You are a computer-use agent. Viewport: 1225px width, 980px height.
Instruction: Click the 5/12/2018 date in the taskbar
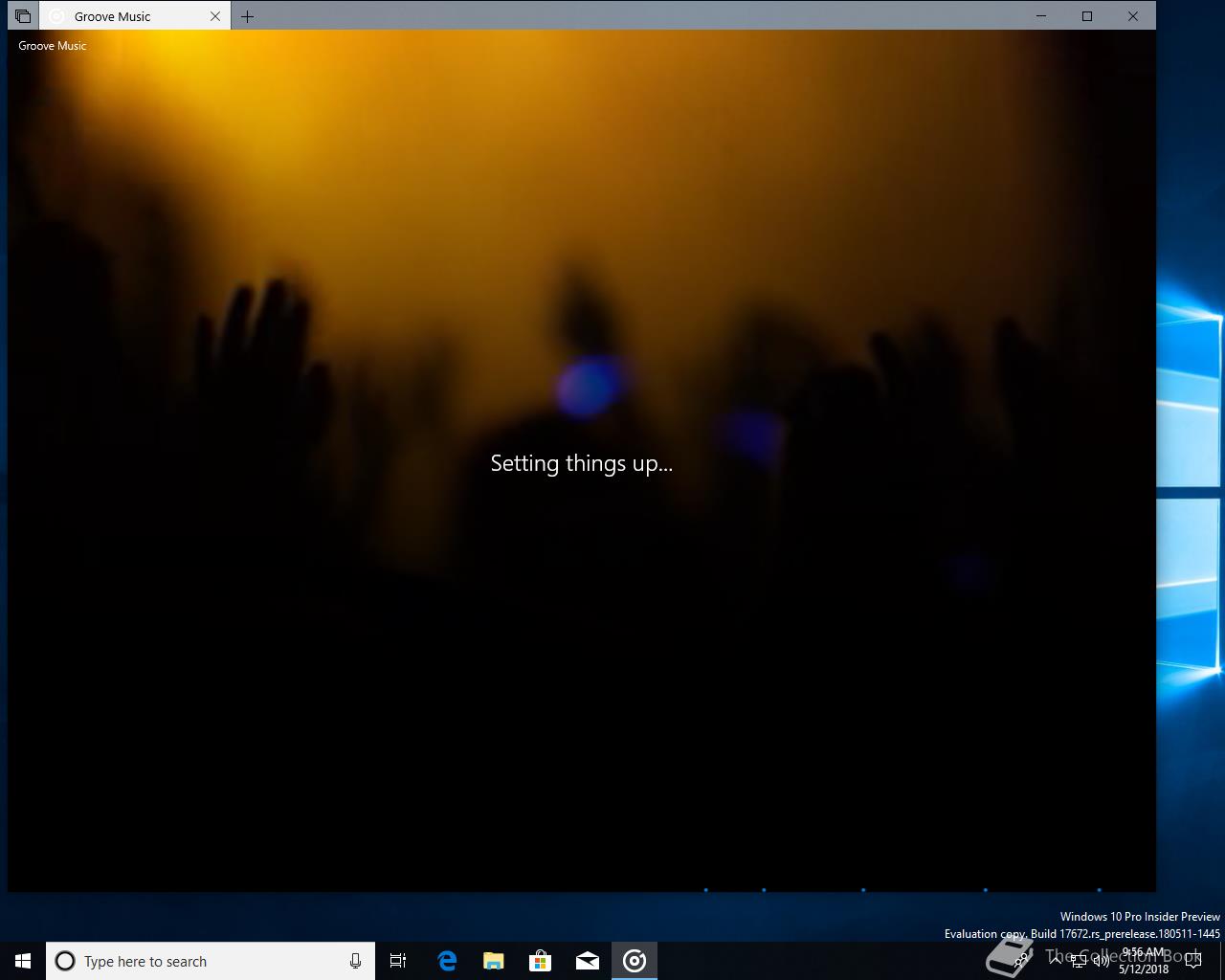click(1144, 969)
